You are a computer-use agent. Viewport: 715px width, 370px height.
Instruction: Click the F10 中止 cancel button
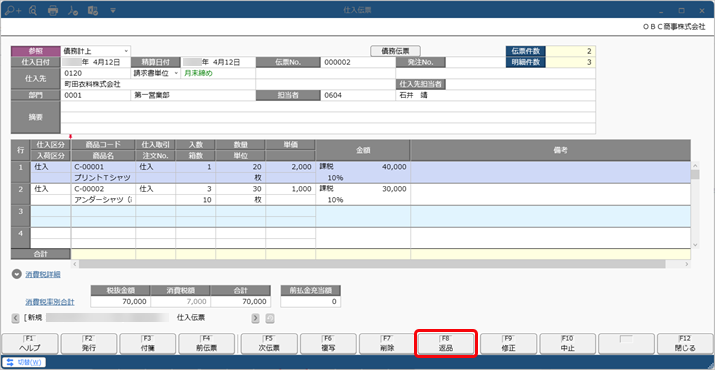pyautogui.click(x=568, y=344)
